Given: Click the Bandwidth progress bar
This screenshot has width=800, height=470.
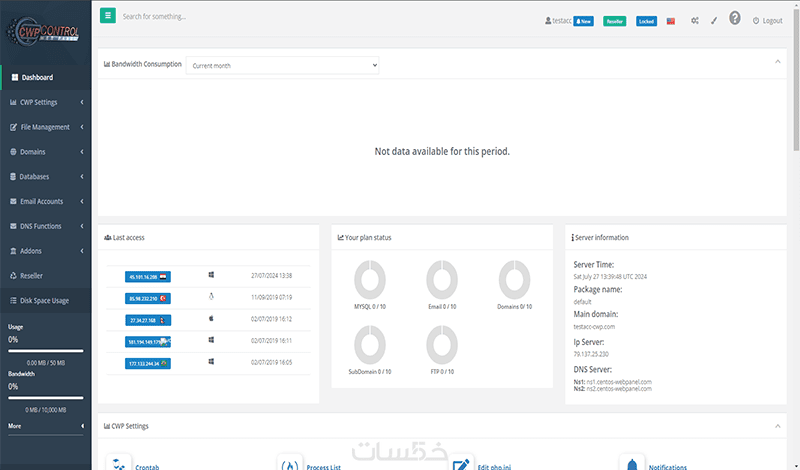Looking at the screenshot, I should coord(46,398).
